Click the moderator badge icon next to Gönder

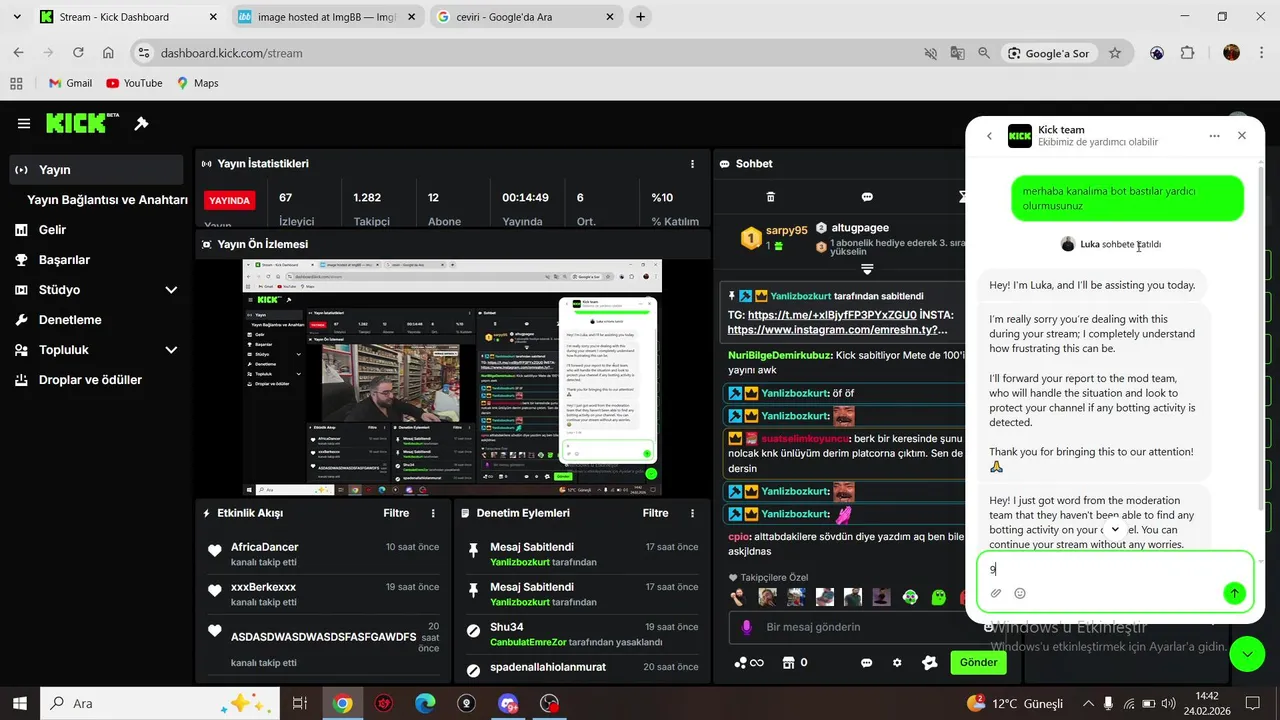929,662
